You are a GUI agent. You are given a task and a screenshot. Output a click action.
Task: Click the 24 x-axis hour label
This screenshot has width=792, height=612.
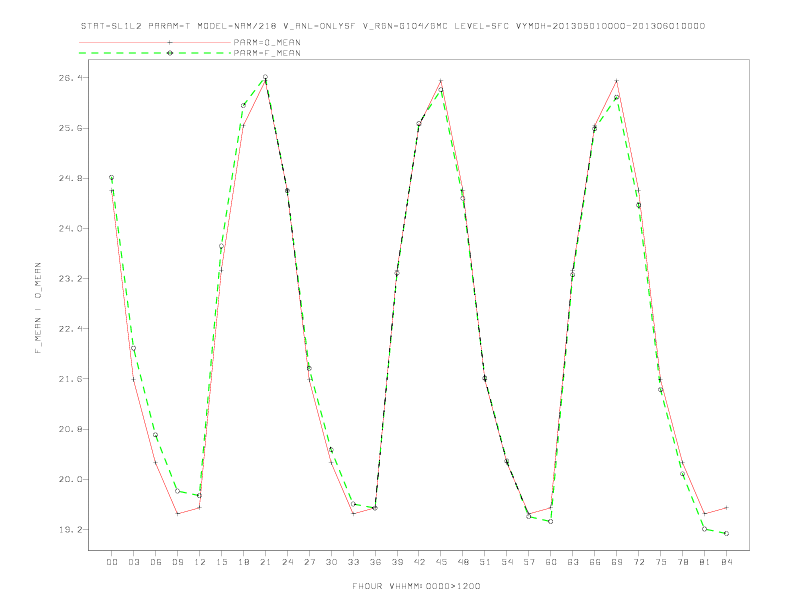(287, 562)
